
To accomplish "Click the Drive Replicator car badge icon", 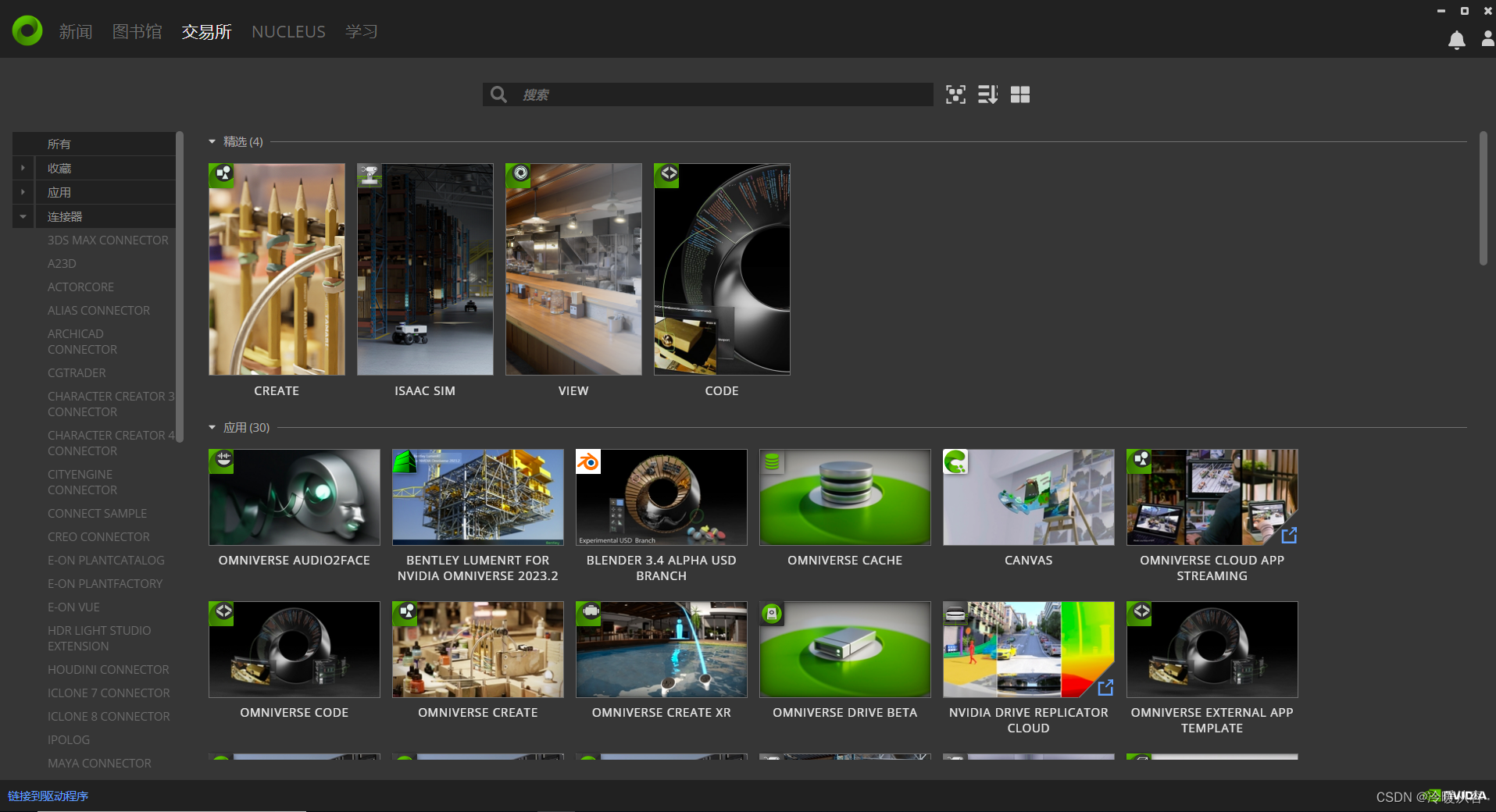I will click(955, 614).
